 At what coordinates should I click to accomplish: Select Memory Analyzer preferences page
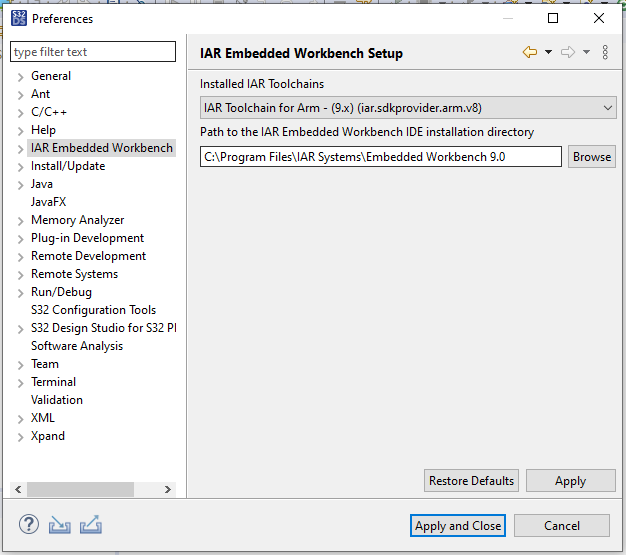click(77, 220)
